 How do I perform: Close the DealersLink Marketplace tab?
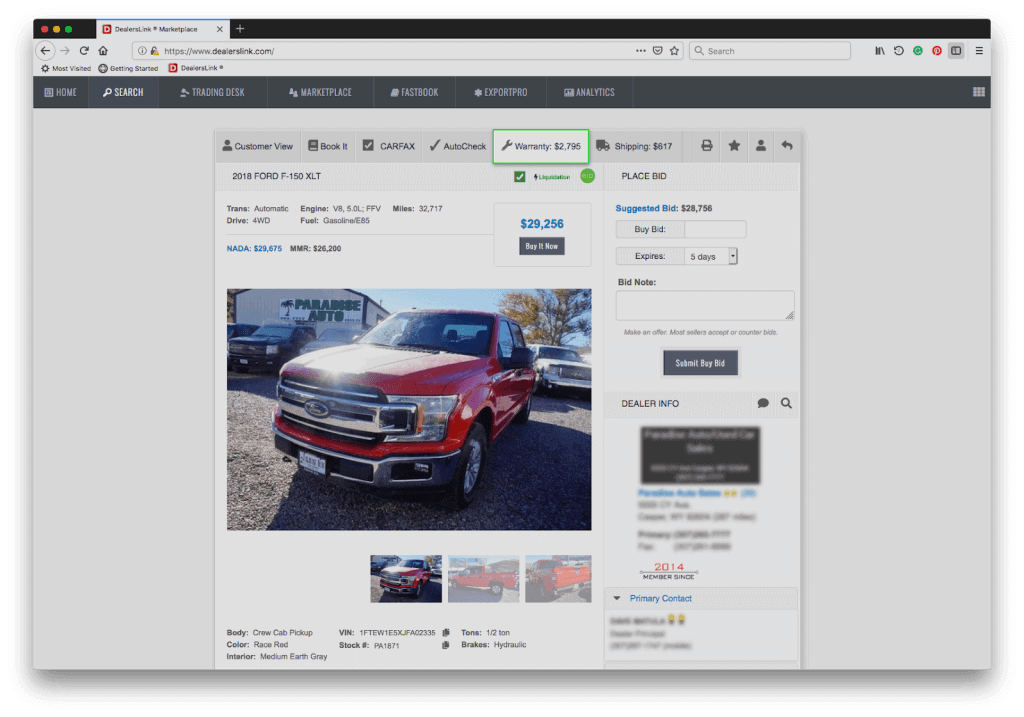(219, 29)
